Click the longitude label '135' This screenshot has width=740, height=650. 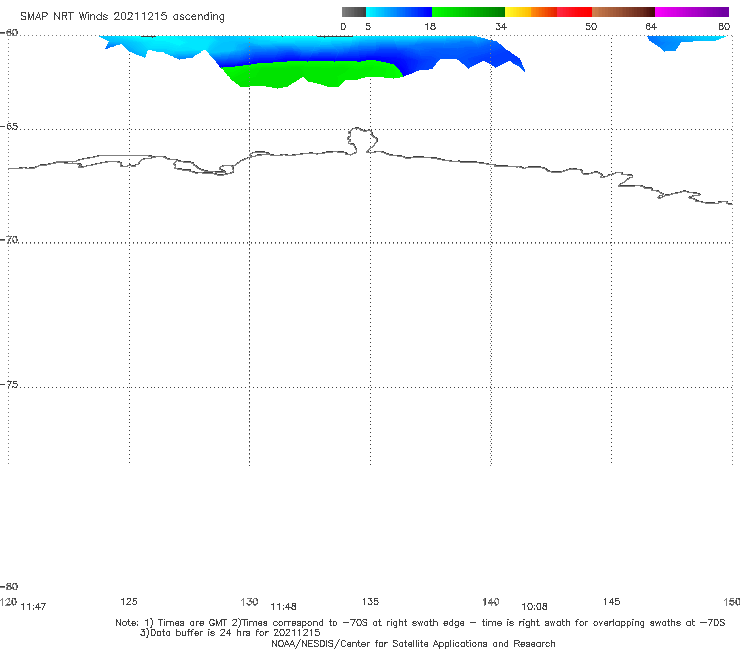pos(370,602)
